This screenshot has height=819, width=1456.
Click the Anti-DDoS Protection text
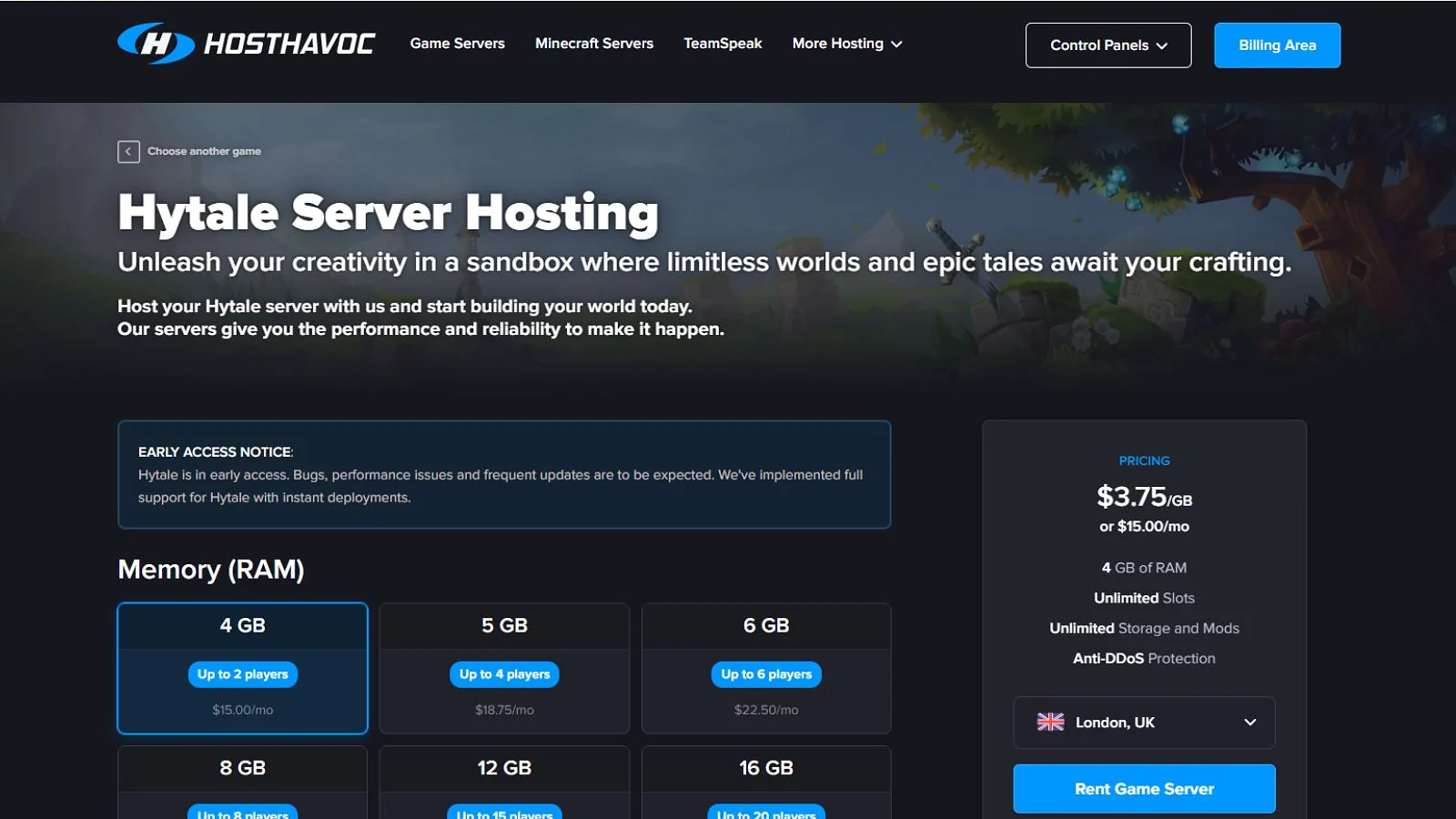[1144, 658]
